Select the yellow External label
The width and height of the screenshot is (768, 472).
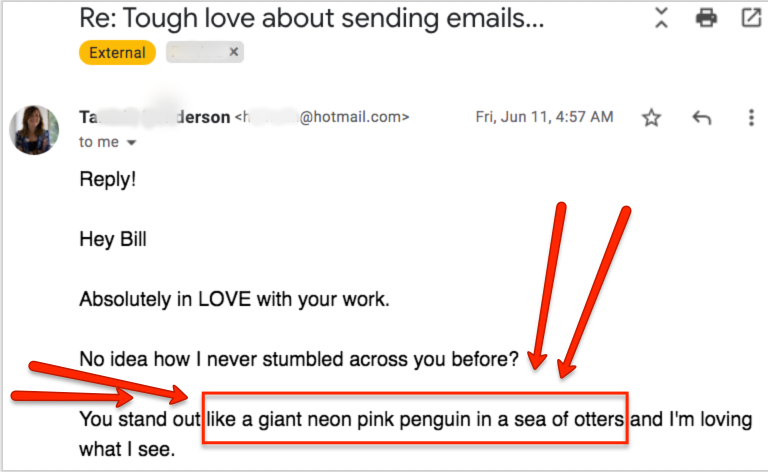(117, 52)
